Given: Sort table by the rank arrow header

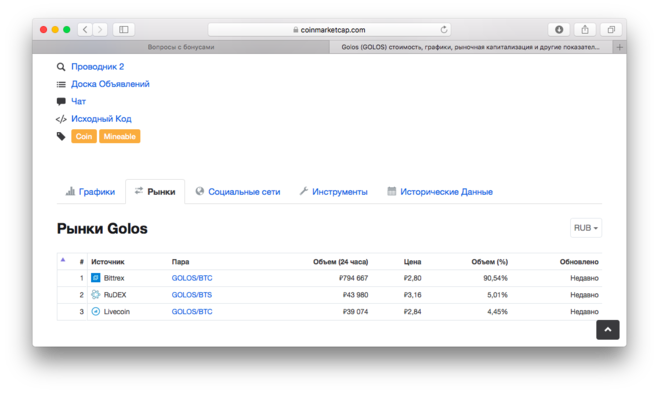Looking at the screenshot, I should tap(63, 260).
